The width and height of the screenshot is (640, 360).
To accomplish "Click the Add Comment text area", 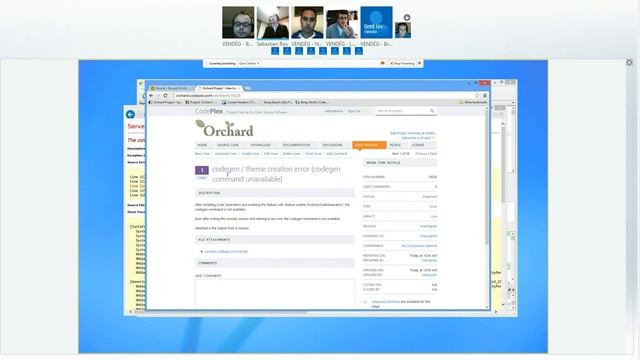I will [275, 294].
